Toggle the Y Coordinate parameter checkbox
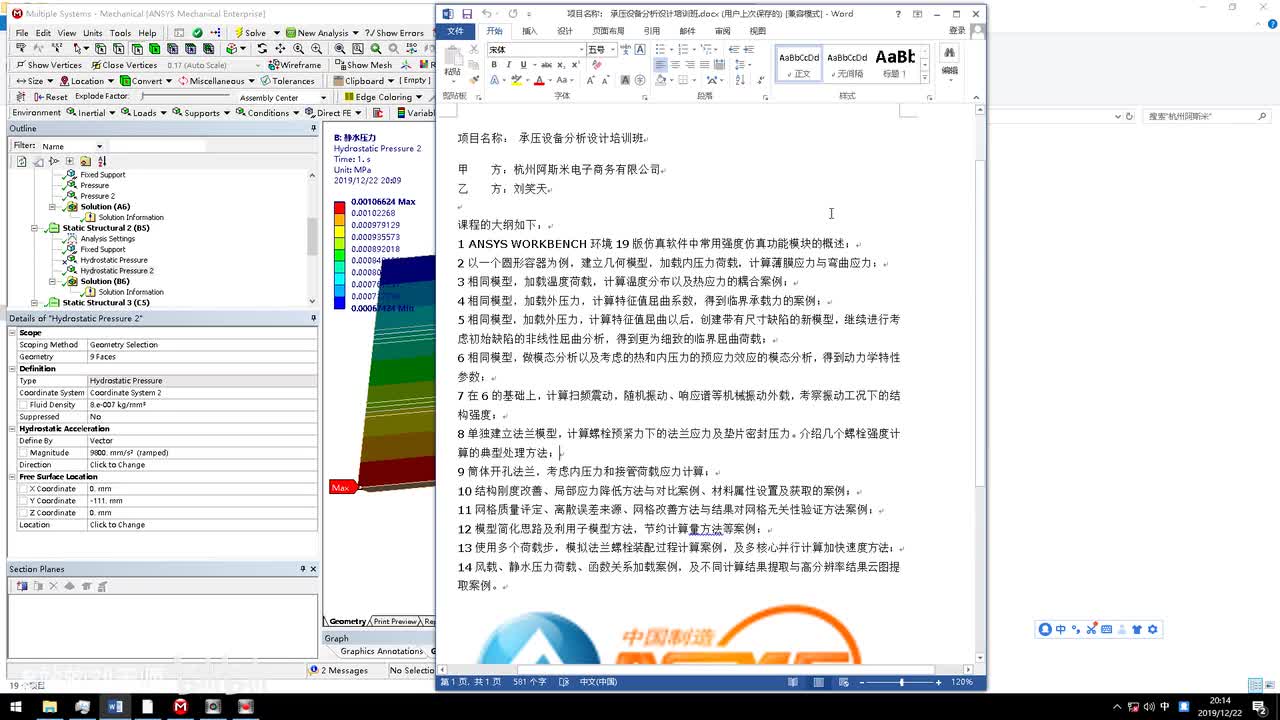This screenshot has width=1280, height=720. point(23,501)
